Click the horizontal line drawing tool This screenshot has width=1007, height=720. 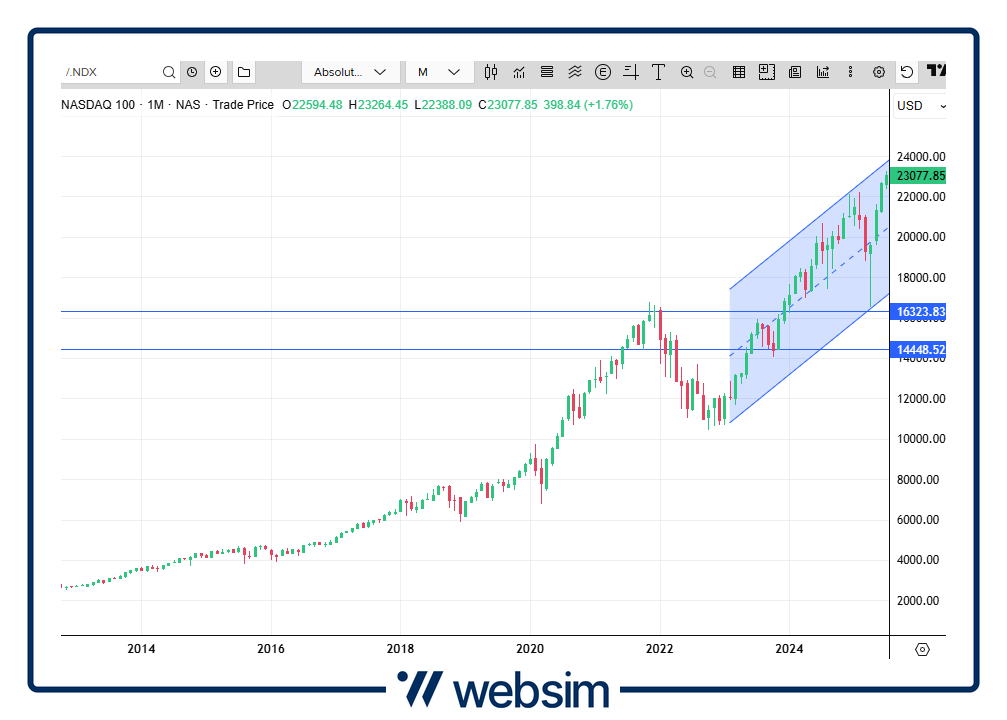pos(631,72)
